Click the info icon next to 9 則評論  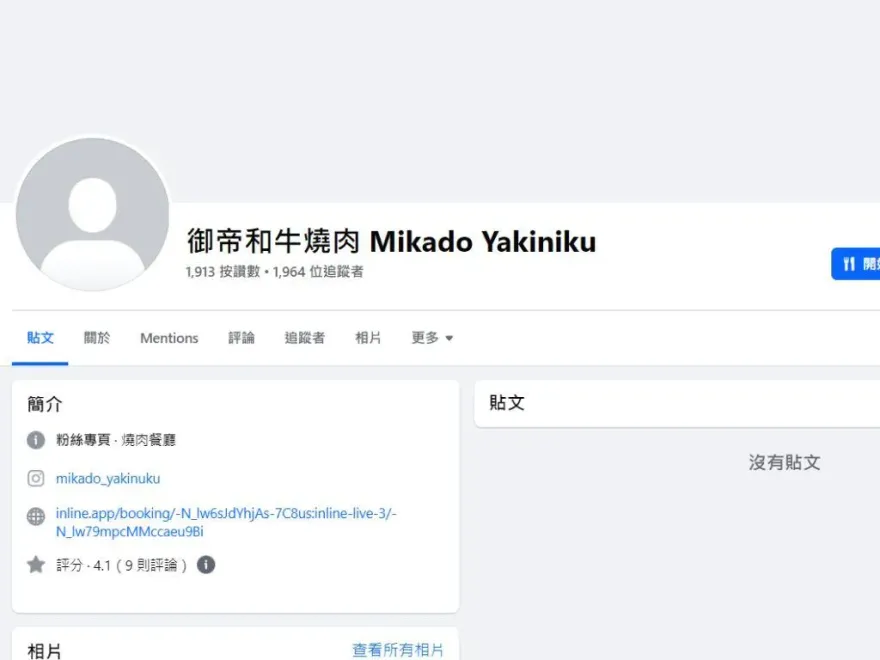click(206, 565)
